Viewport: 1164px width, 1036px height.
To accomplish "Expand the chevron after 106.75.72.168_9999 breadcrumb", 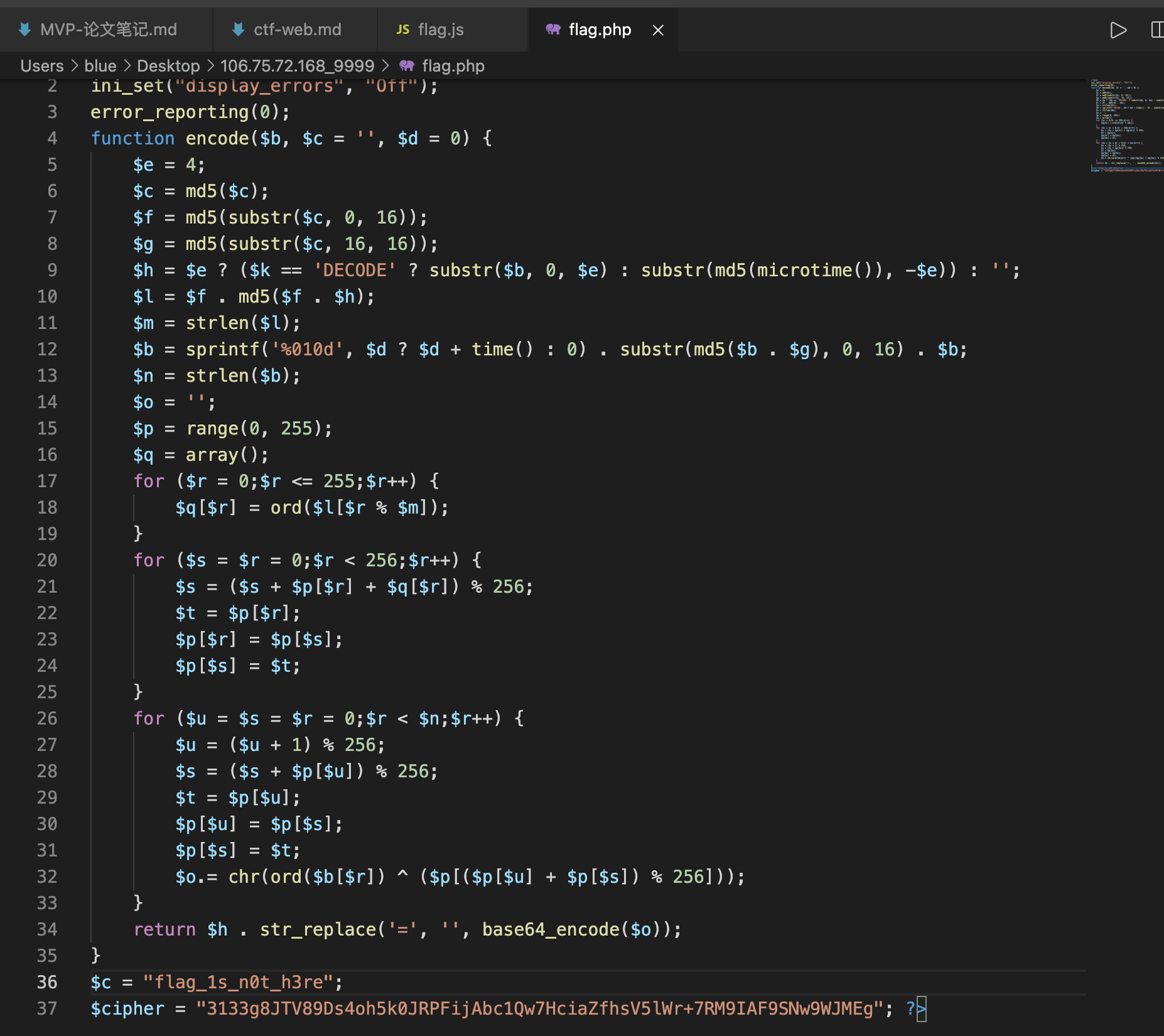I will click(385, 66).
